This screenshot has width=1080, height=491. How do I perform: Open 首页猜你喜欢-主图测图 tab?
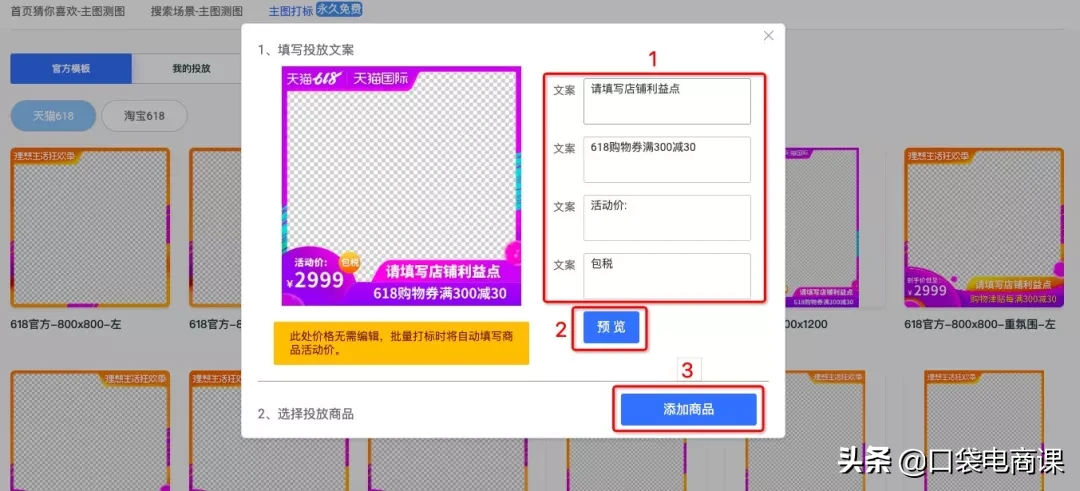coord(68,12)
